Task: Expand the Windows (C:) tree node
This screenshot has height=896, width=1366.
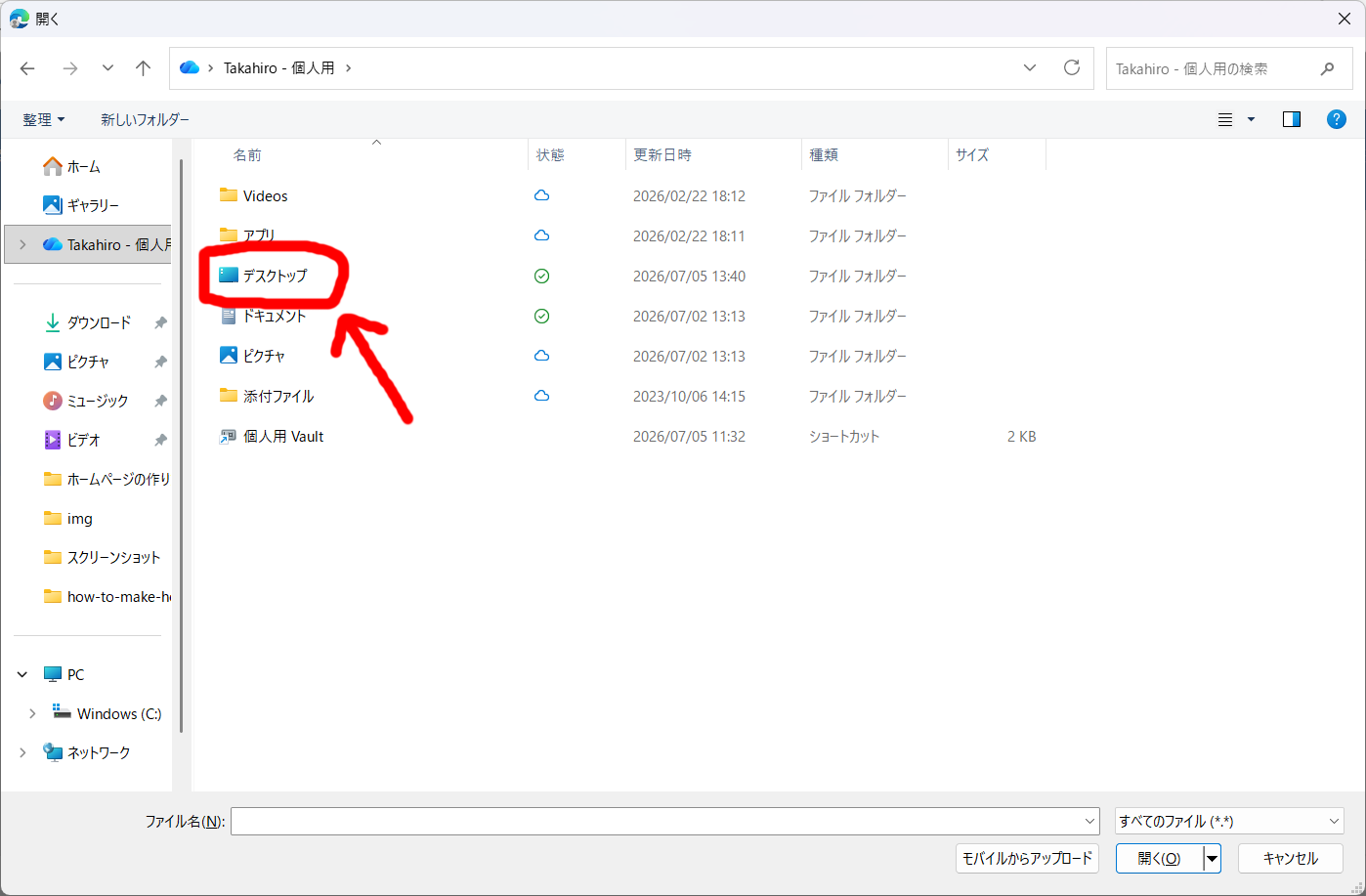Action: pyautogui.click(x=32, y=714)
